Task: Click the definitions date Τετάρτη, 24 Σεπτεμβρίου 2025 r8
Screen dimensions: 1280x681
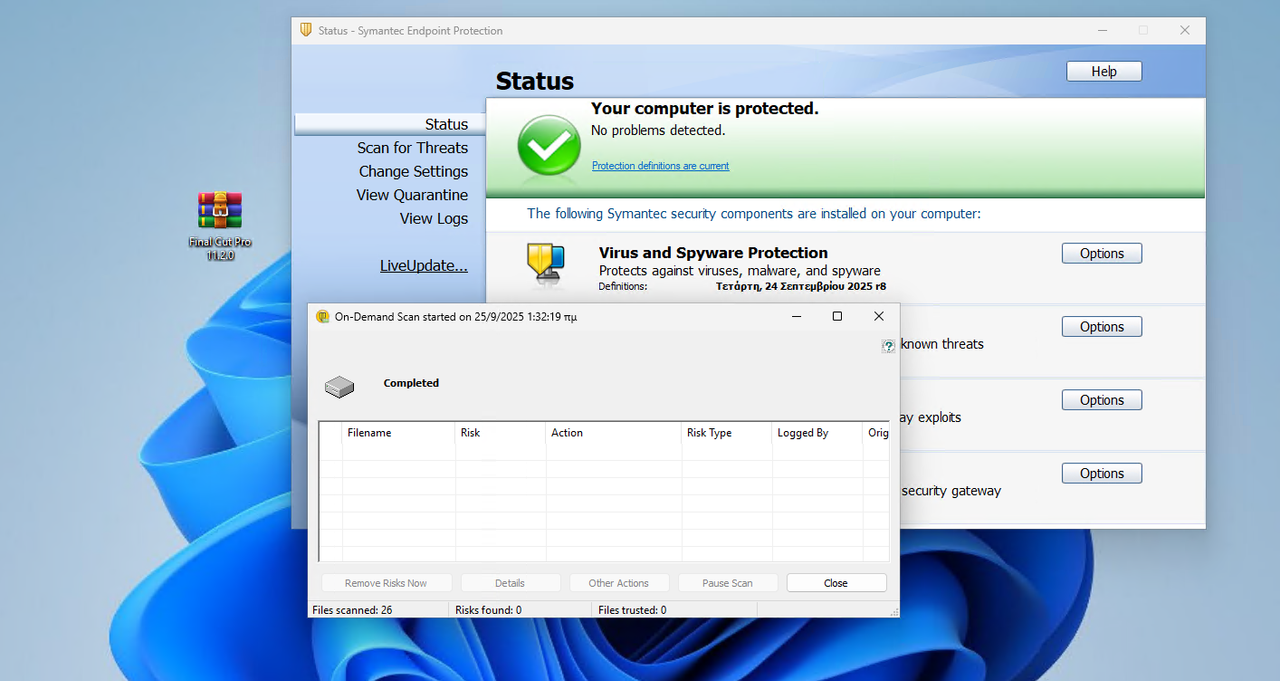Action: [x=801, y=286]
